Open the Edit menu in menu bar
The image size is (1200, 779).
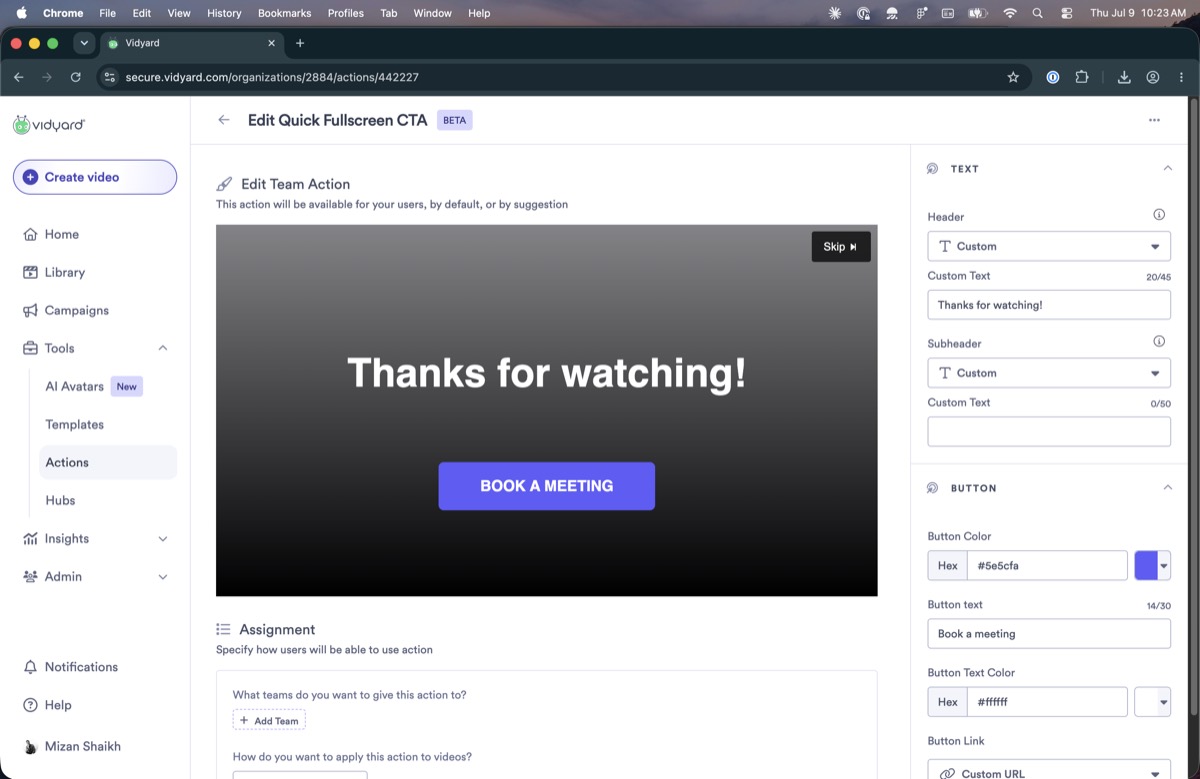[x=142, y=13]
